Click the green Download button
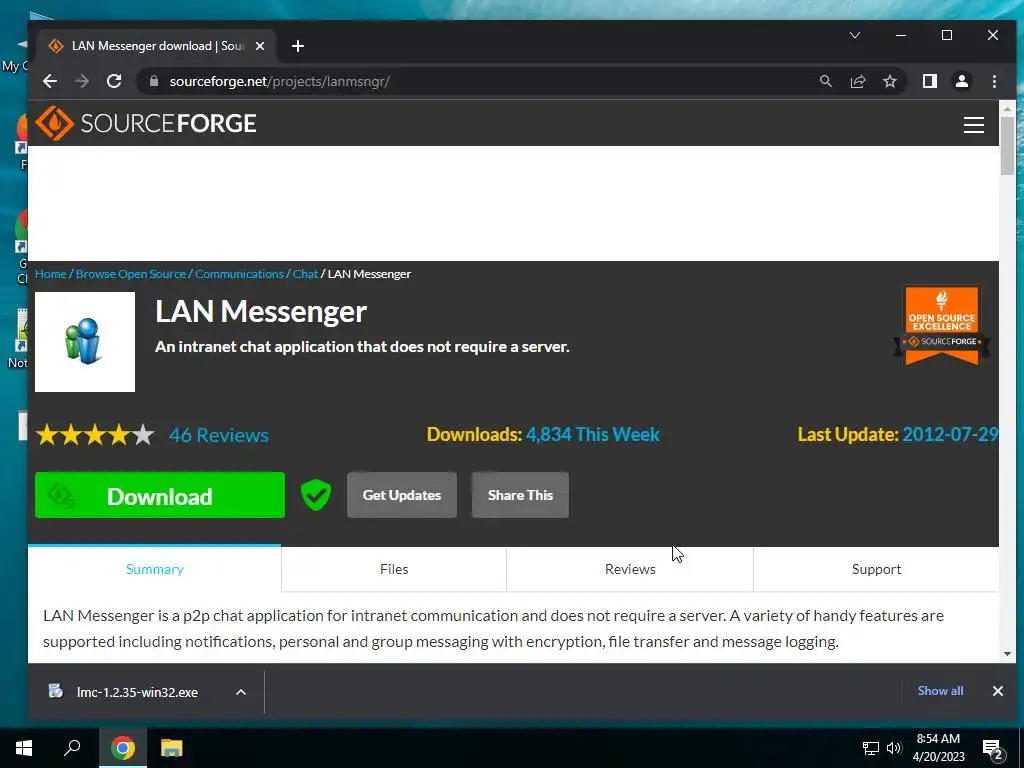This screenshot has height=768, width=1024. coord(160,495)
